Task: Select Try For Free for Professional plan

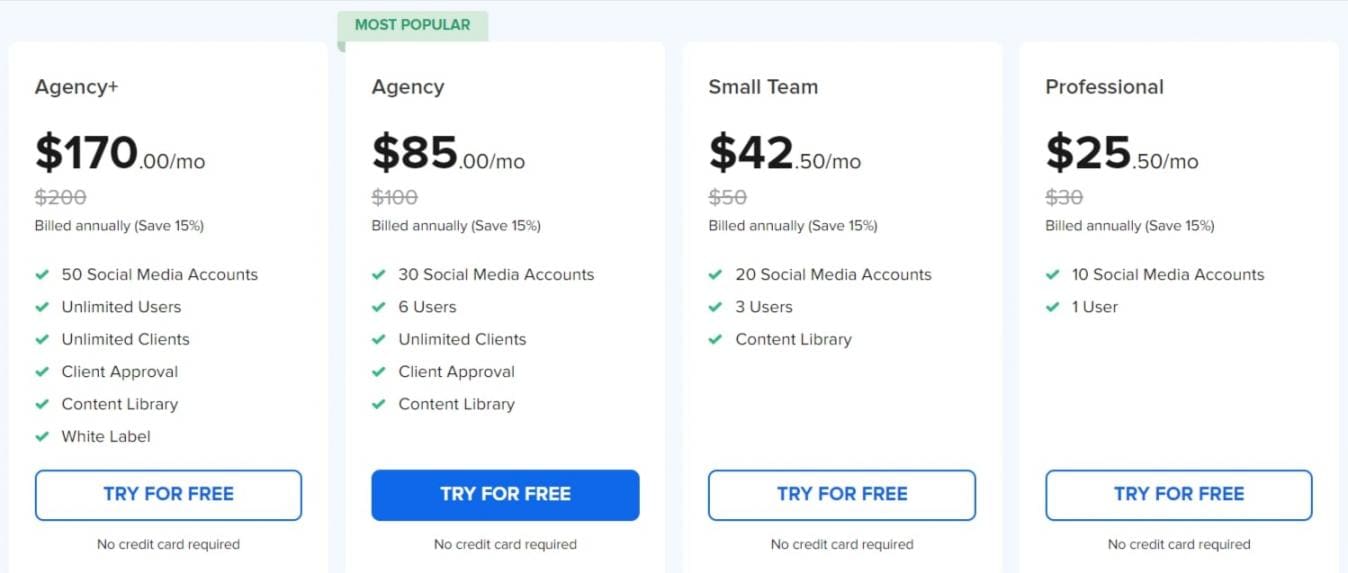Action: (1179, 494)
